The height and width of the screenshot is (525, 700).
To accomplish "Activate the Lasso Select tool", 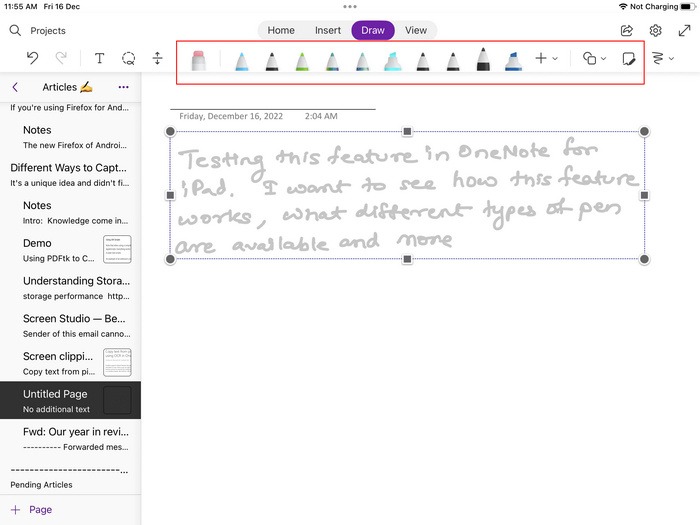I will coord(129,58).
